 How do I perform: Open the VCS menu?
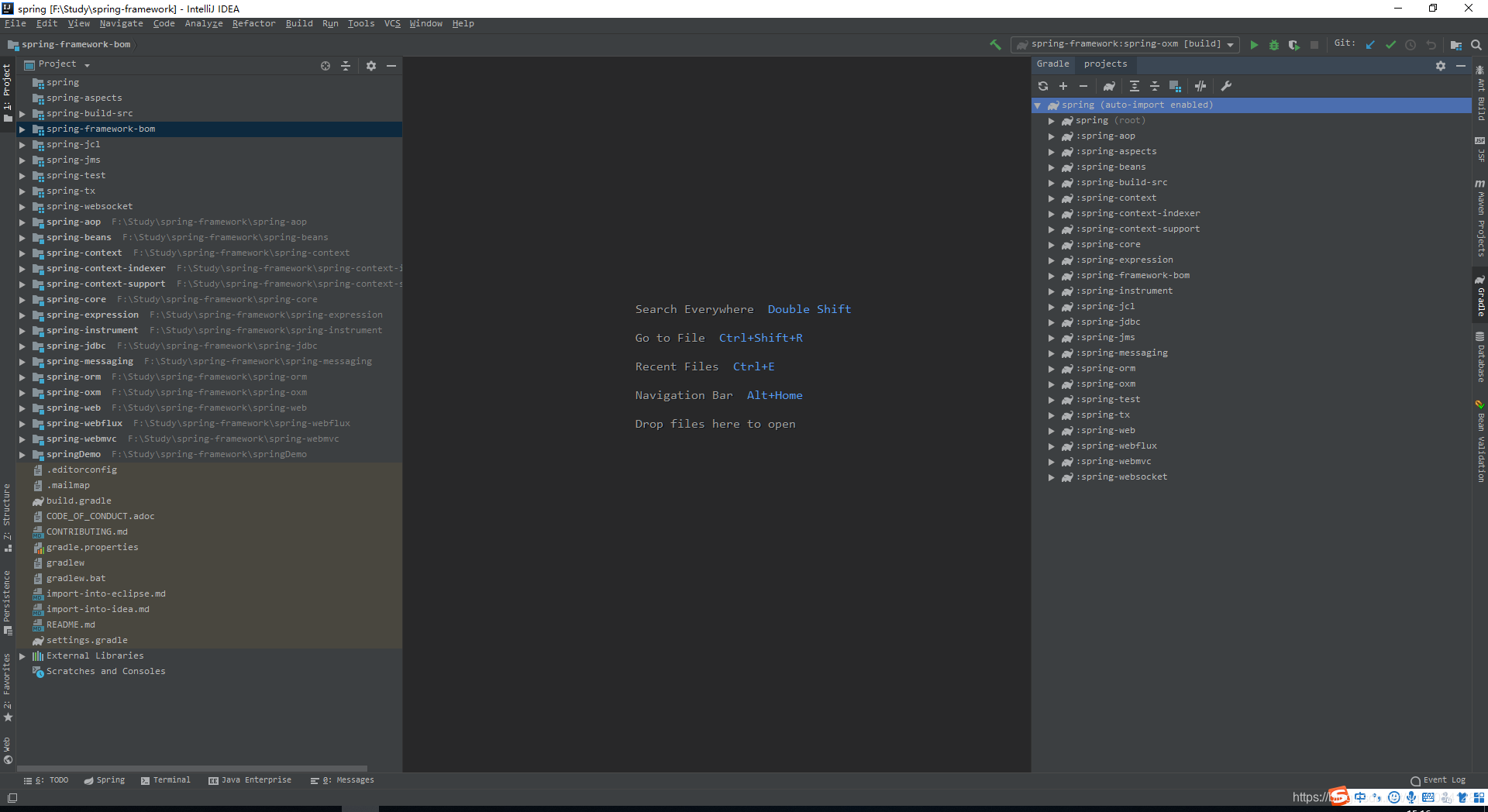(392, 24)
